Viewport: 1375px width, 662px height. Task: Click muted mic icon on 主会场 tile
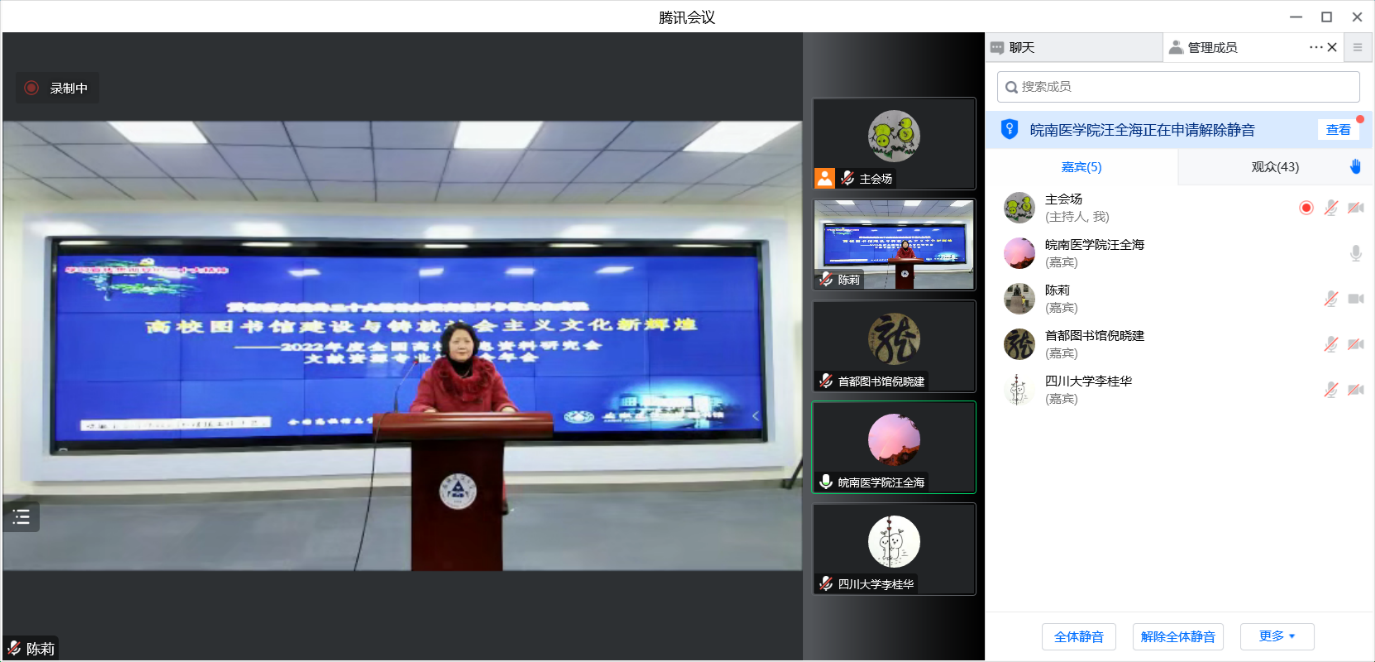[x=847, y=178]
